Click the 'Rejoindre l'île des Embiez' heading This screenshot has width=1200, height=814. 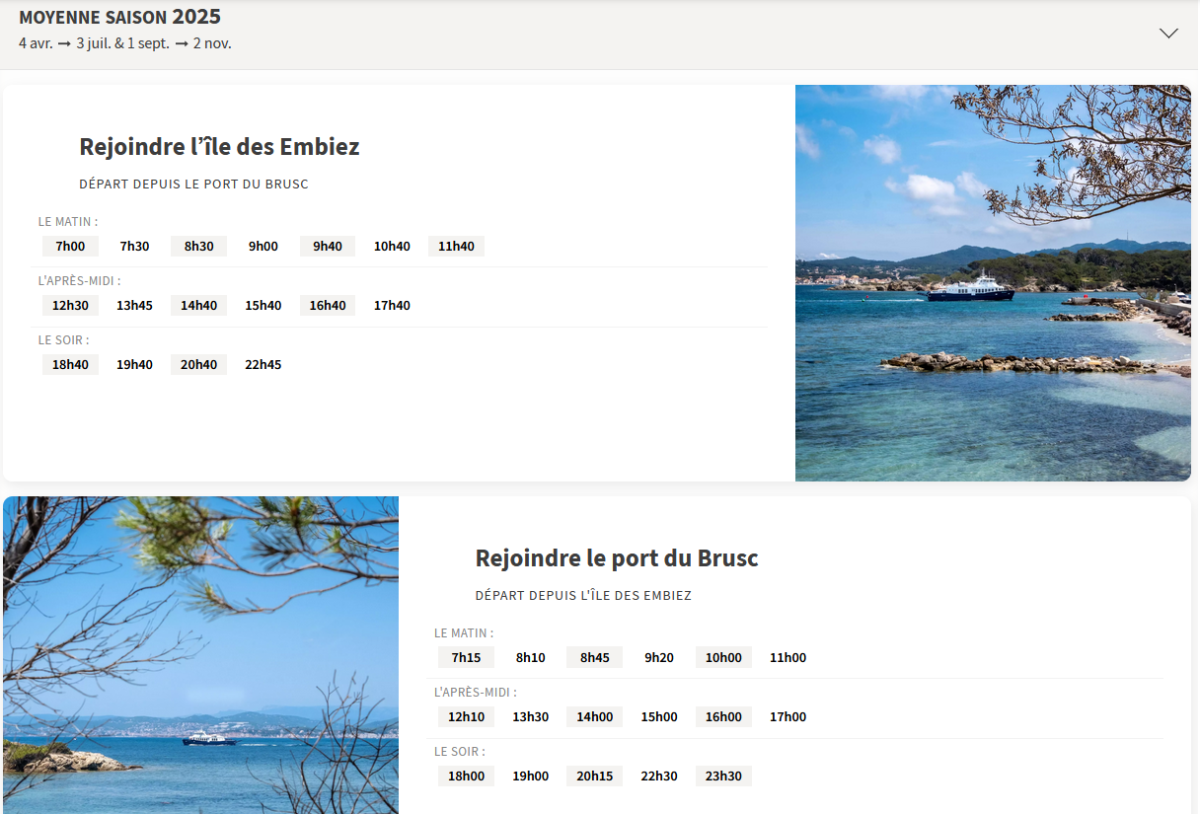point(219,147)
